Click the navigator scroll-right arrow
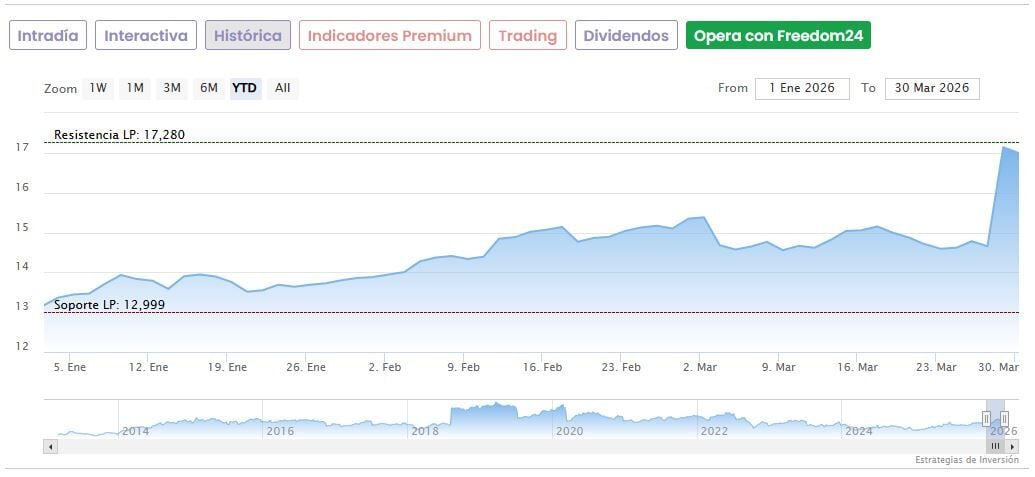Viewport: 1035px width, 477px height. [x=1012, y=446]
